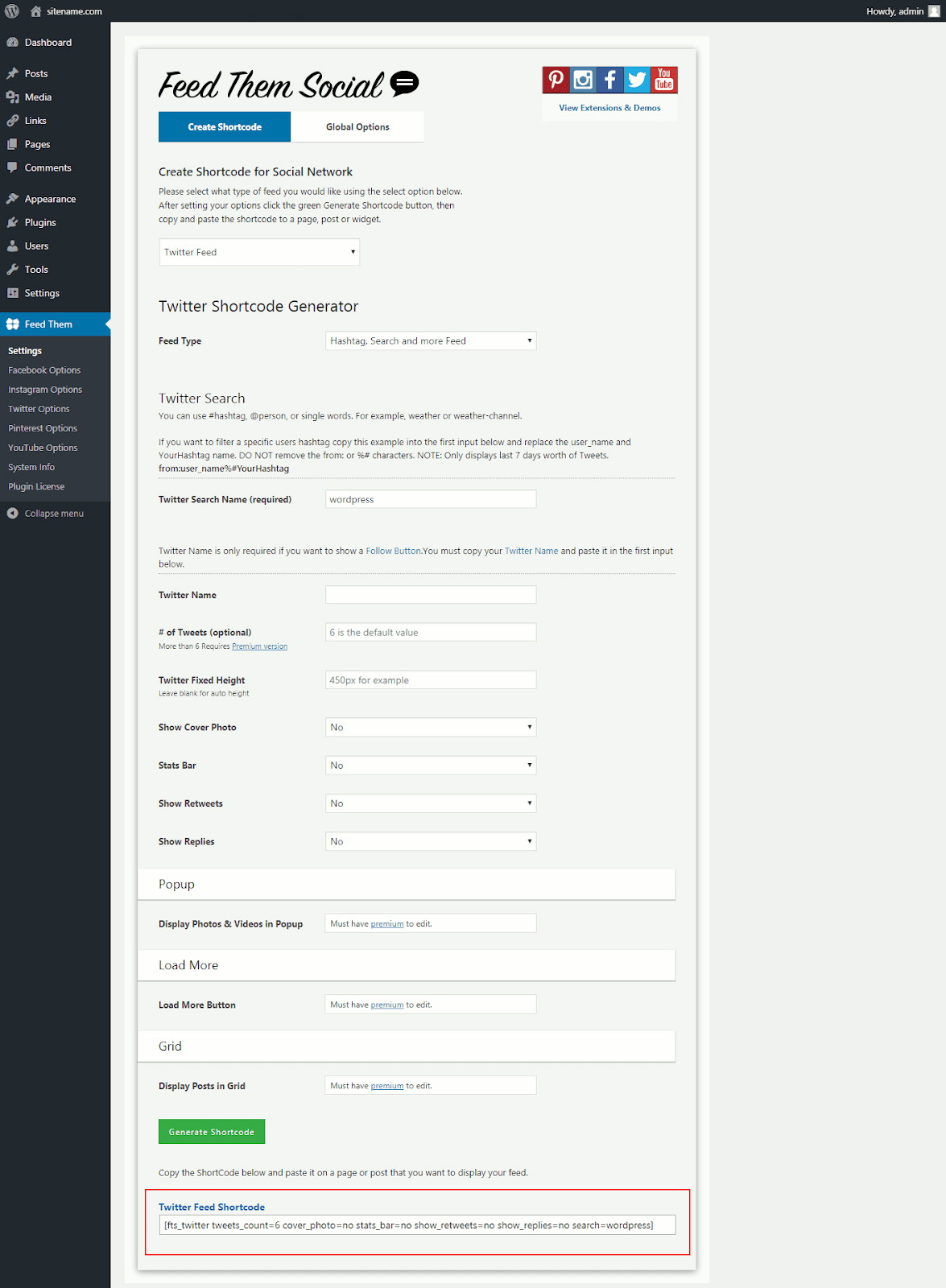Follow the View Extensions & Demos link

(x=609, y=108)
